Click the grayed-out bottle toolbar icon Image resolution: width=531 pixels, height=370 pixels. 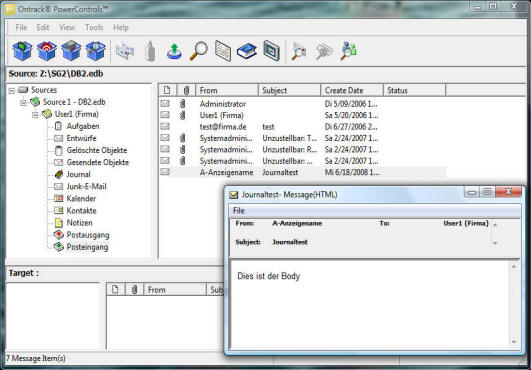pos(150,51)
